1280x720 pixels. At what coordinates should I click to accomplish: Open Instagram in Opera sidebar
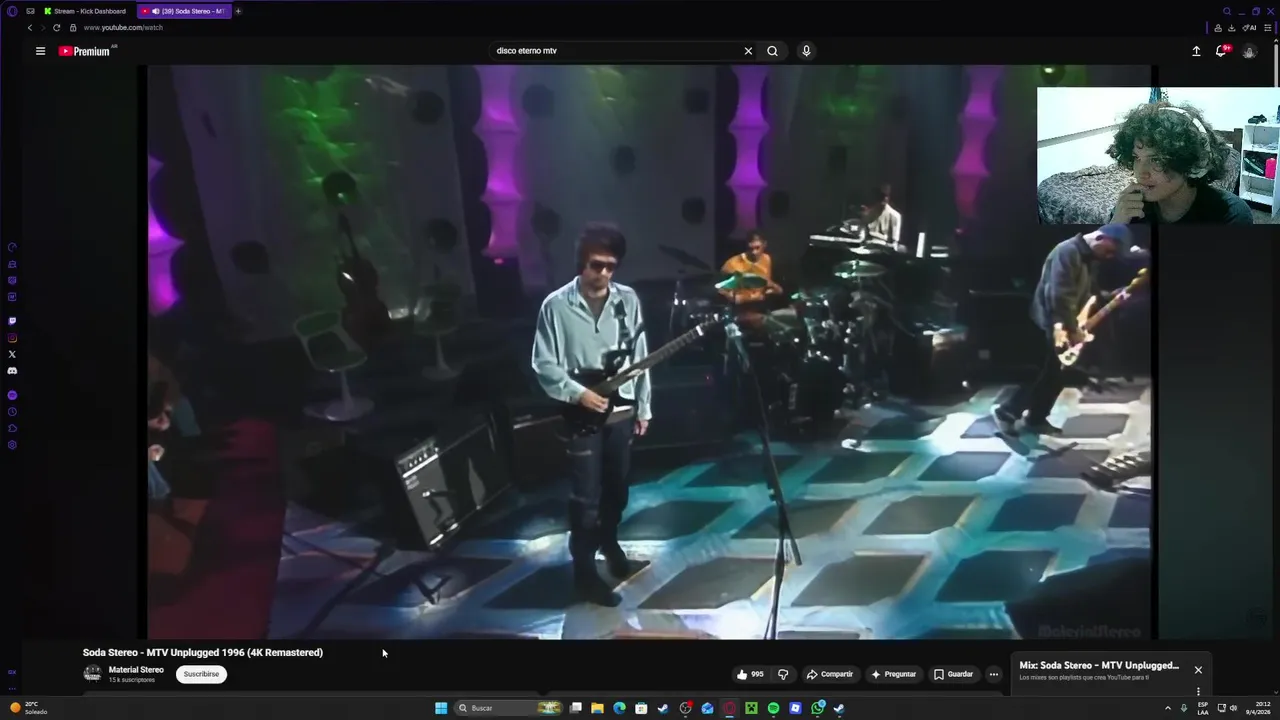point(12,338)
